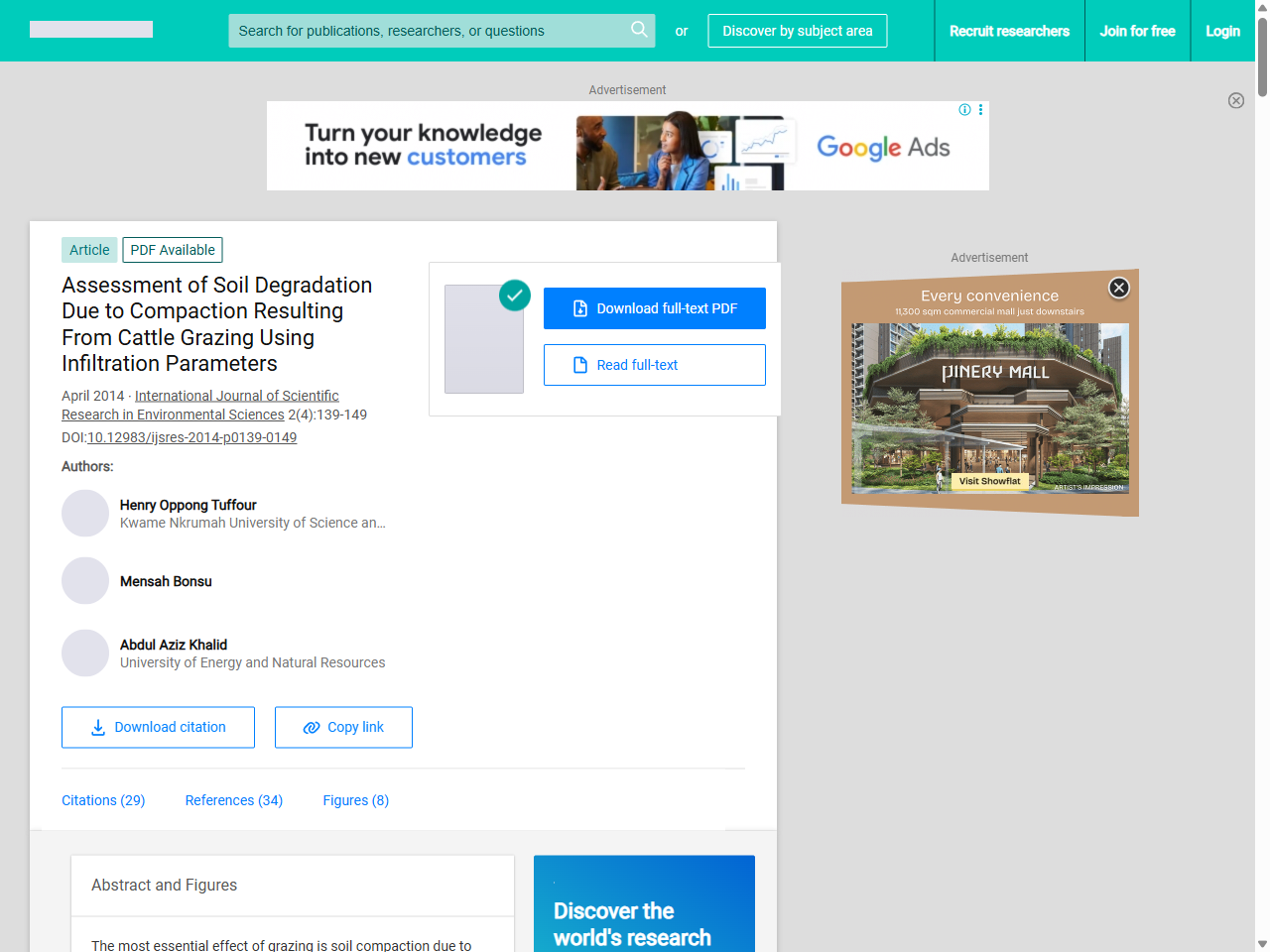The image size is (1270, 952).
Task: Click Henry Oppong Tuffour's avatar
Action: coord(85,514)
